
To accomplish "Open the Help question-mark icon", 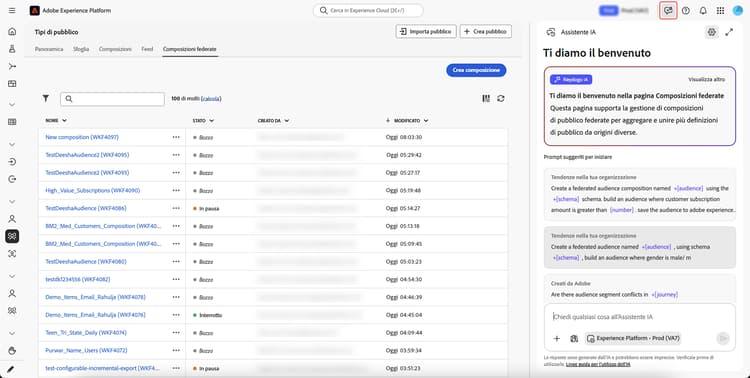I will tap(686, 11).
